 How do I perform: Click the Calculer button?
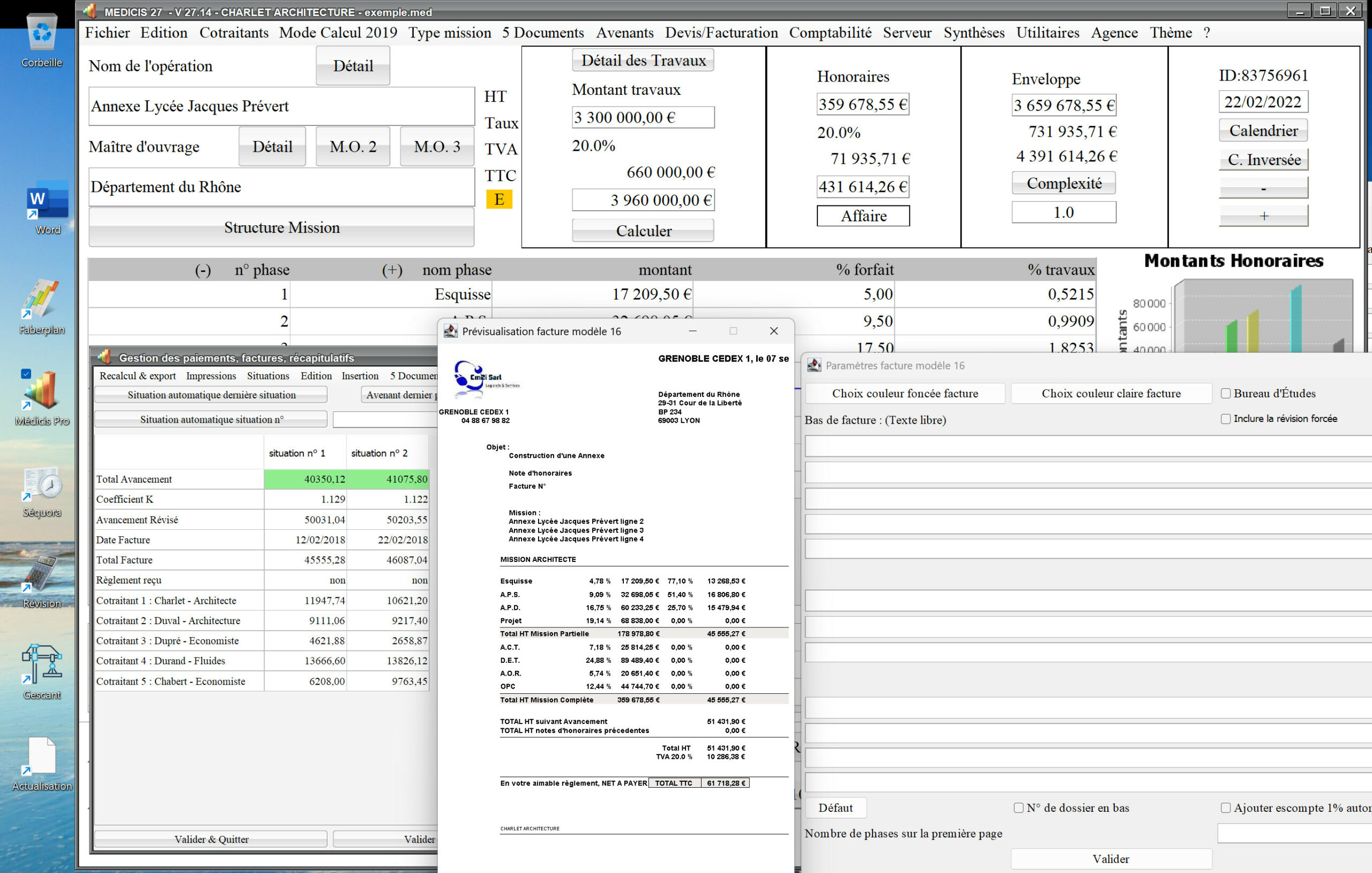pyautogui.click(x=643, y=231)
